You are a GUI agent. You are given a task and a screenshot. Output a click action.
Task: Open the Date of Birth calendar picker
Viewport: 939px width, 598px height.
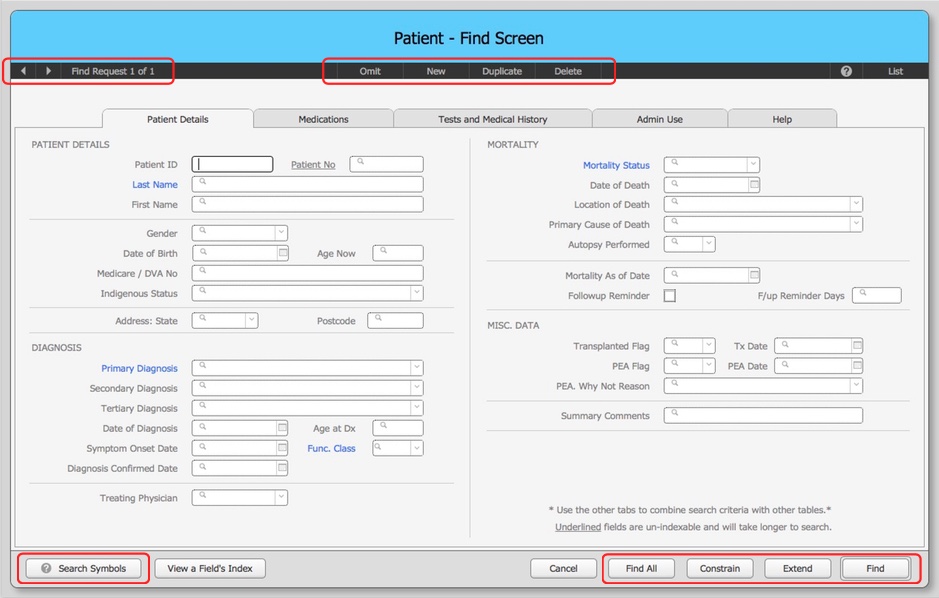[x=283, y=254]
